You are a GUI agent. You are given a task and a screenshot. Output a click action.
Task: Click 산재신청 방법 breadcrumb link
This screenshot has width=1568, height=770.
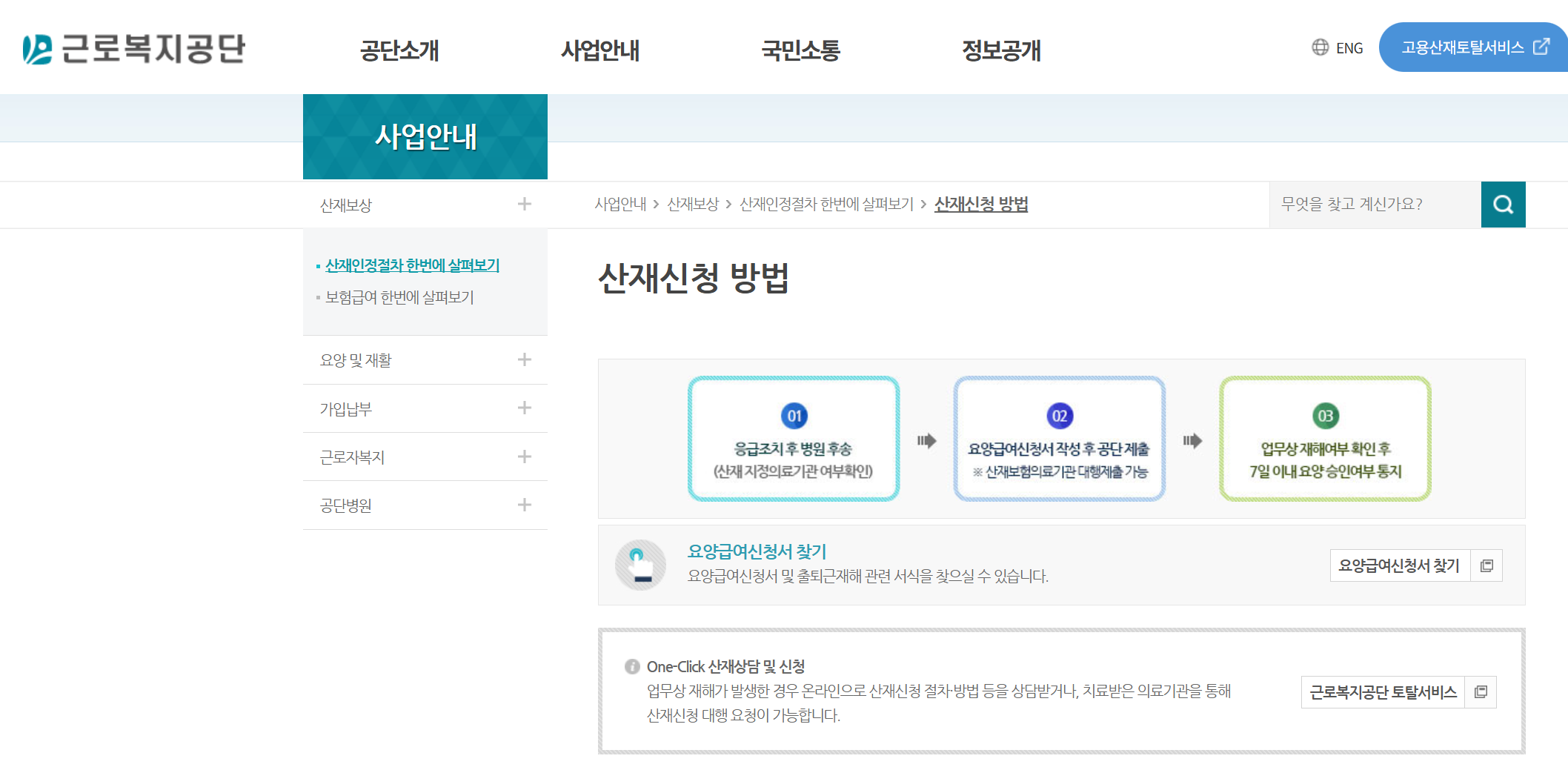pyautogui.click(x=981, y=204)
